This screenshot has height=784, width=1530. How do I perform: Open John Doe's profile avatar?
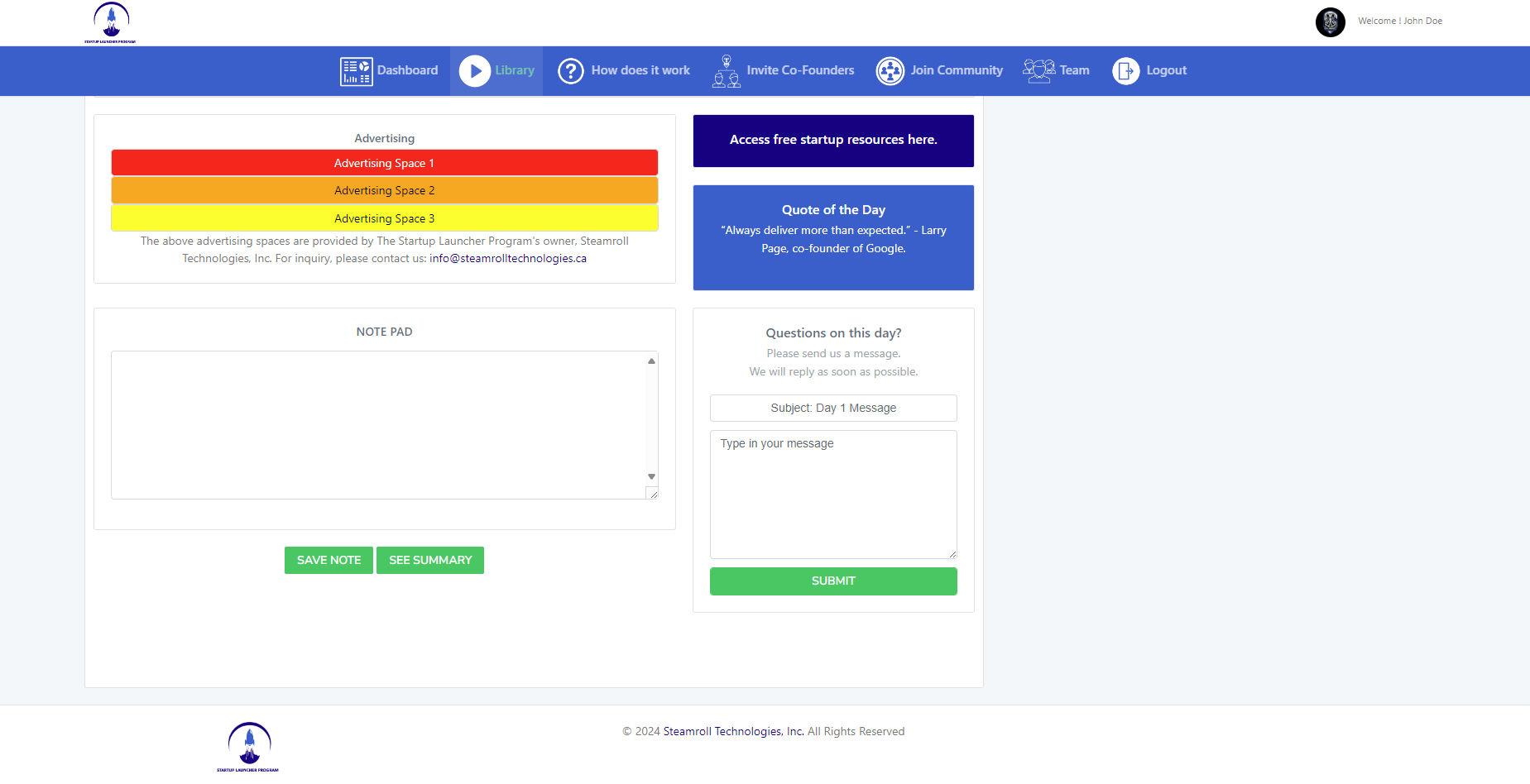[x=1330, y=22]
